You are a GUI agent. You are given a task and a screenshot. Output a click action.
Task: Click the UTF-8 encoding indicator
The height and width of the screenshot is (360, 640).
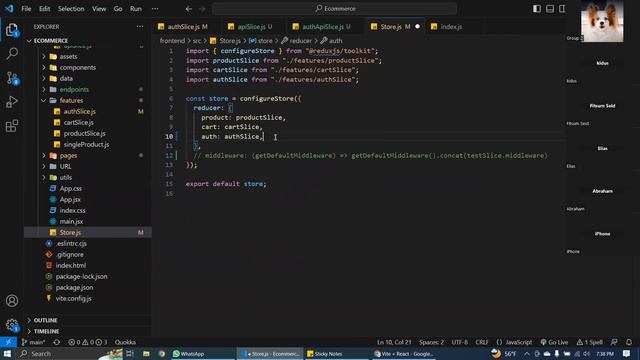(460, 342)
